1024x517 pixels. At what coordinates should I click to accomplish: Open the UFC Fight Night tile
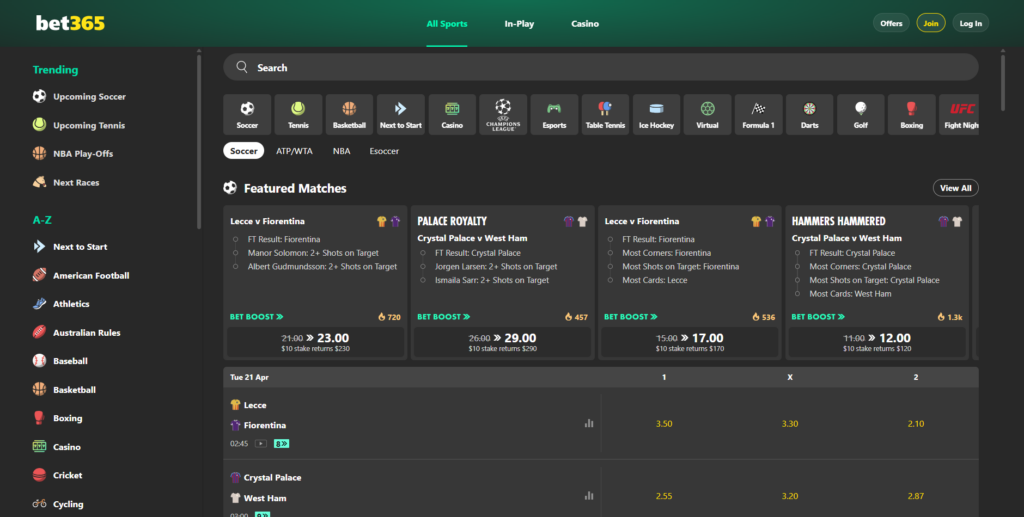(x=959, y=114)
